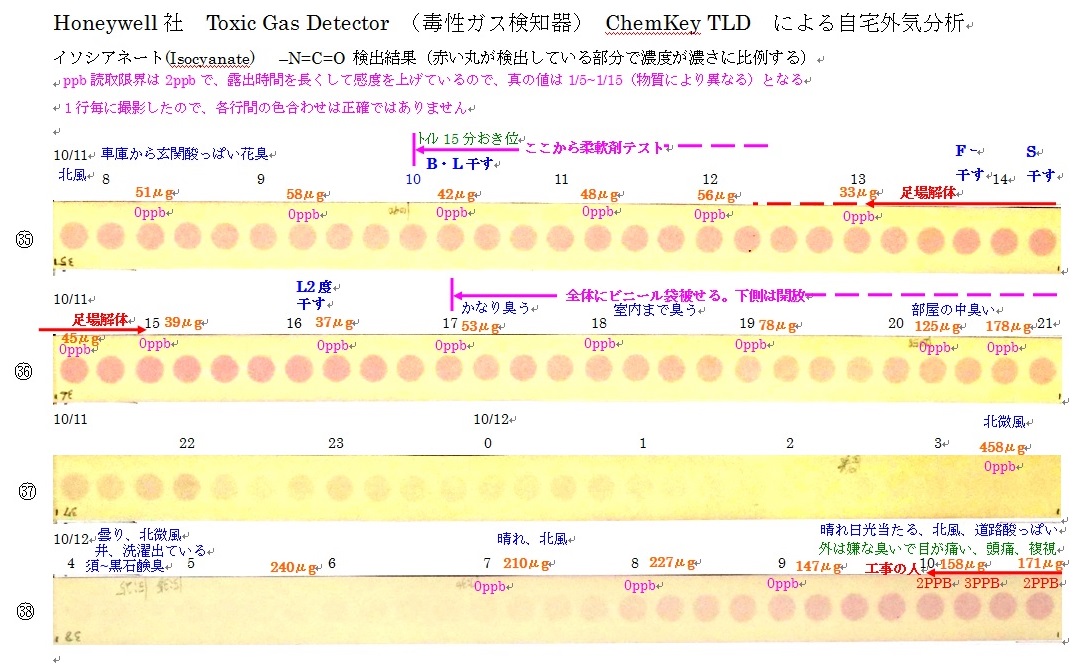Screen dimensions: 1078x664
Task: Click the circled row number ㊳
Action: tap(25, 611)
